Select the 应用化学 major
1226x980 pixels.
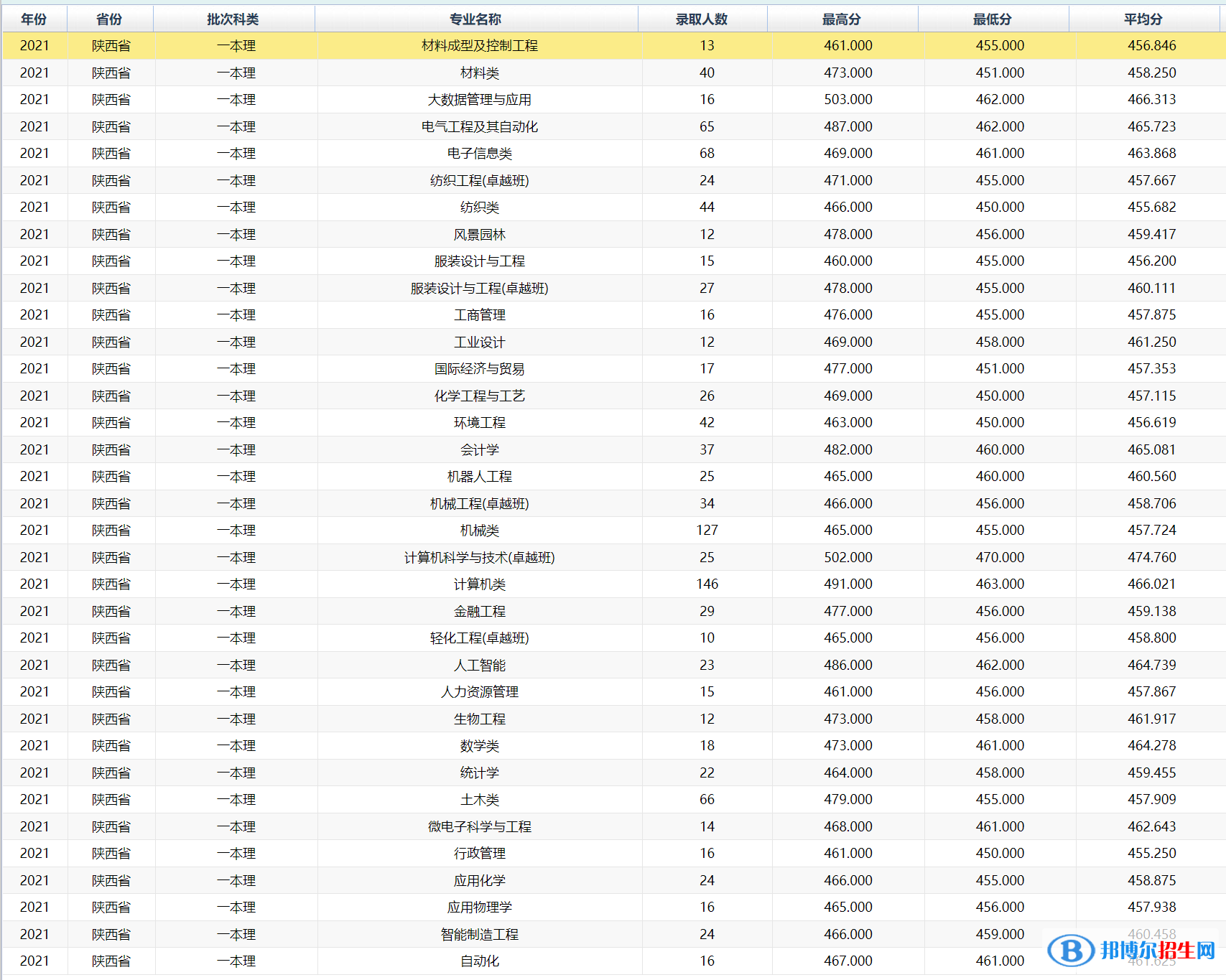pos(480,880)
